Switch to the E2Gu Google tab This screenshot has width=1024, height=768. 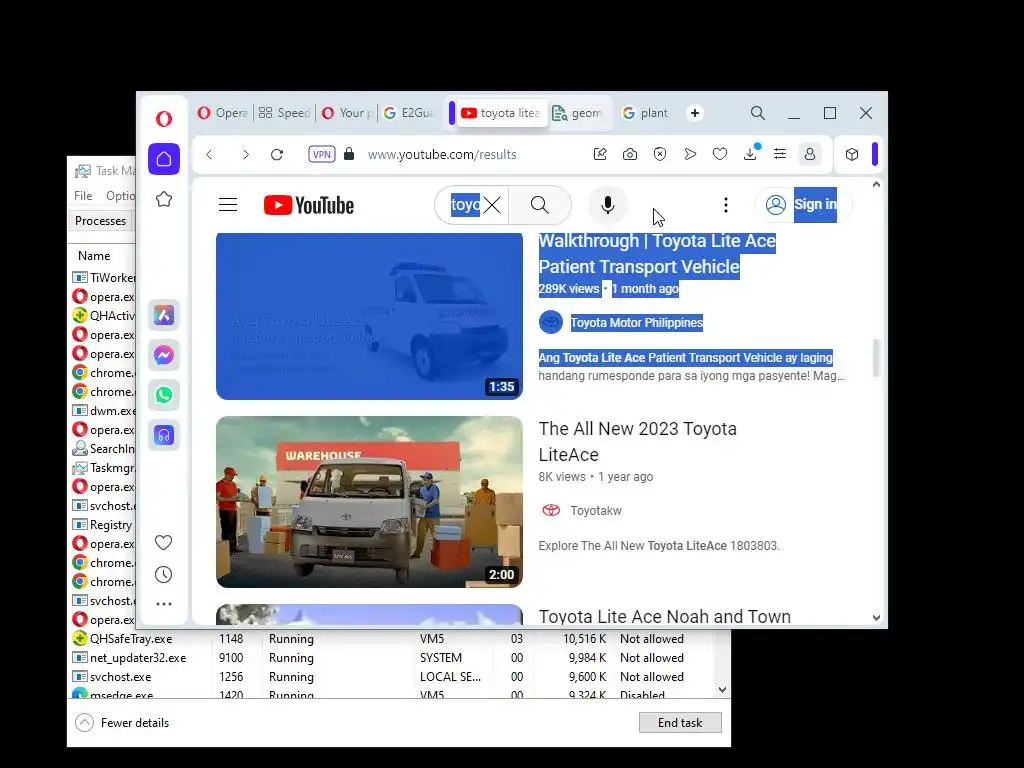click(408, 113)
